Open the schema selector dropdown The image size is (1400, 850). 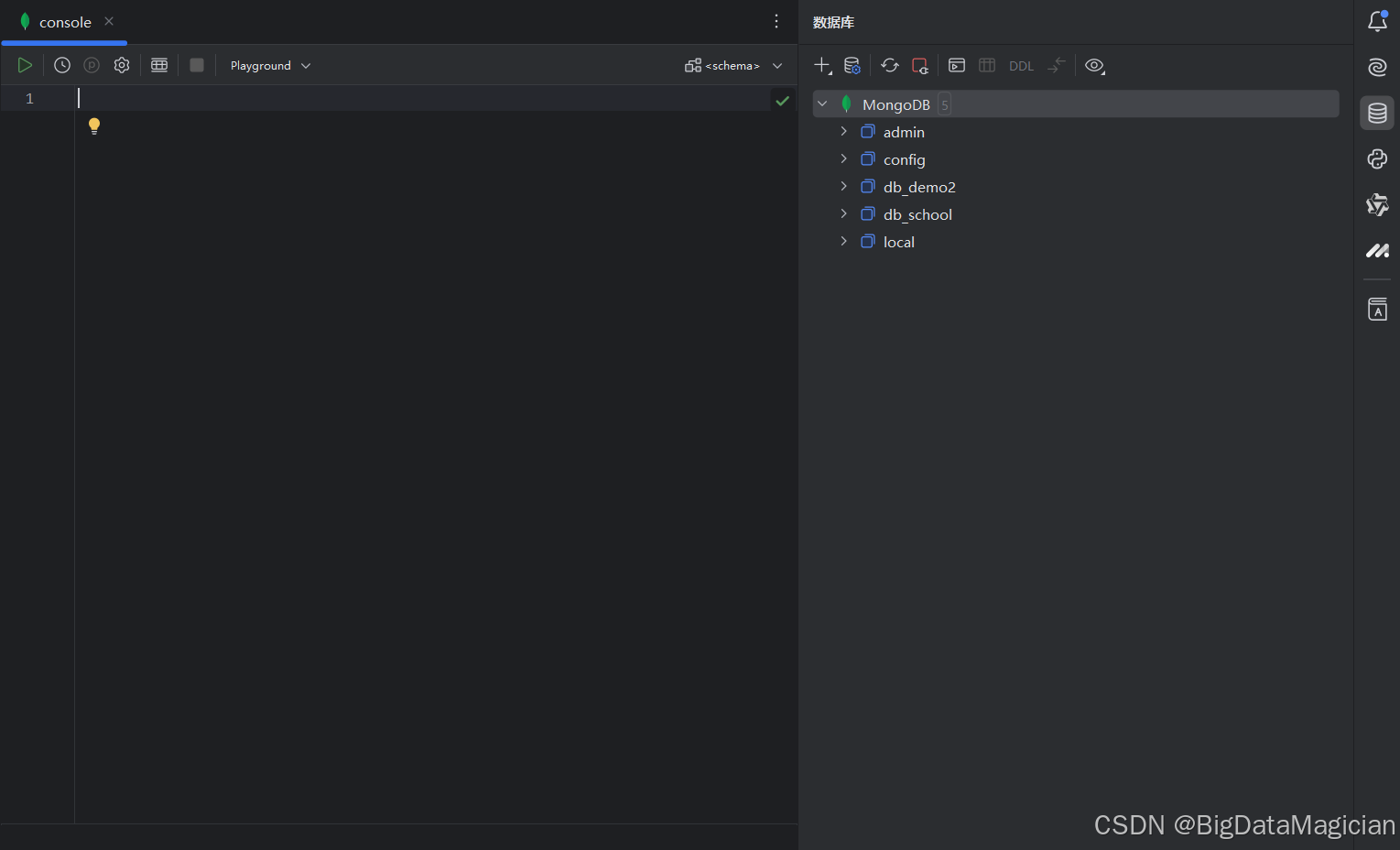tap(733, 66)
